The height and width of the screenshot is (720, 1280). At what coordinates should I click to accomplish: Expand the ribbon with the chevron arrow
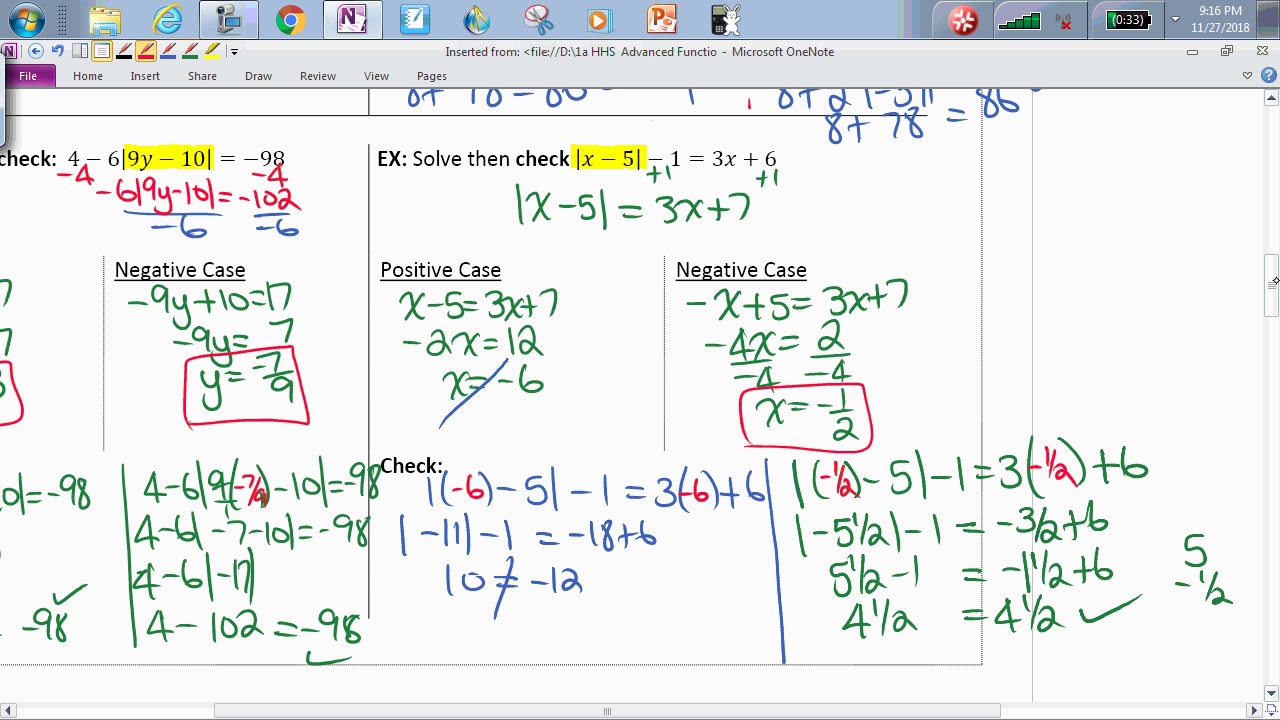point(1247,76)
